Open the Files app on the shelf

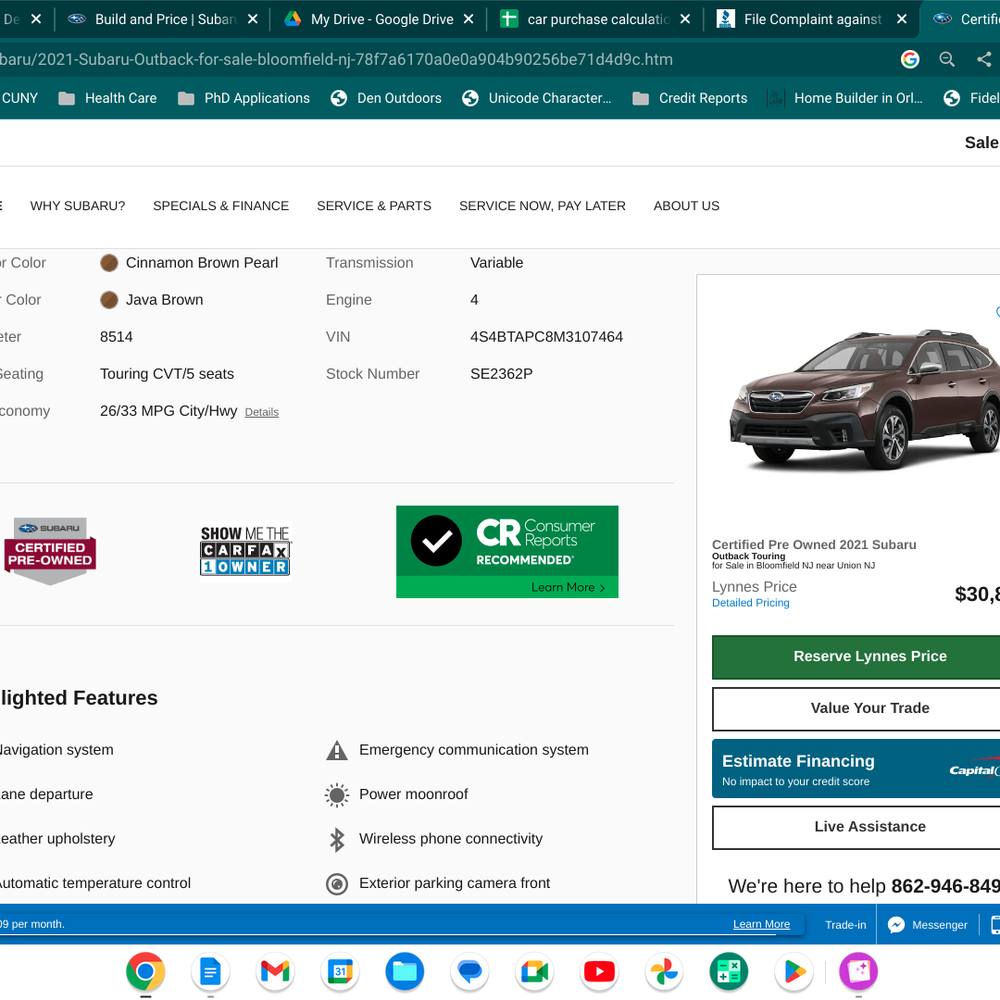pos(405,971)
